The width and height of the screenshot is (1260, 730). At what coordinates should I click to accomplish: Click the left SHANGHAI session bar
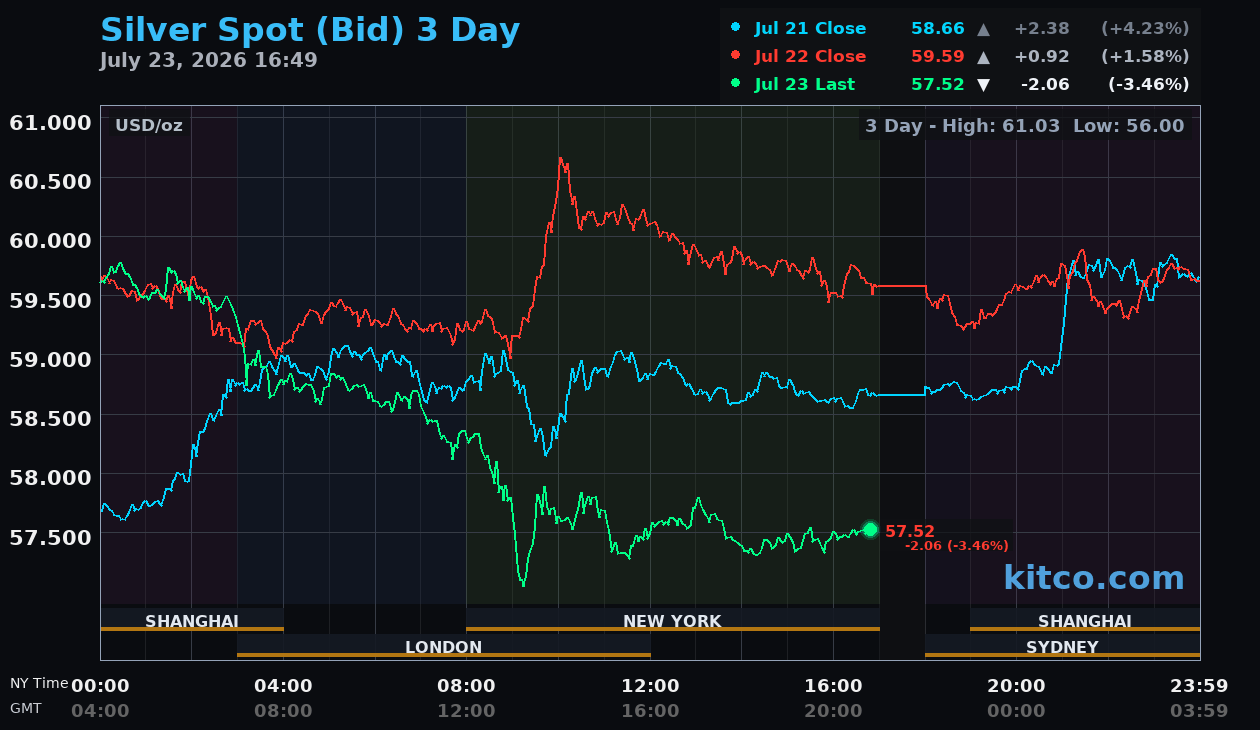[x=192, y=620]
